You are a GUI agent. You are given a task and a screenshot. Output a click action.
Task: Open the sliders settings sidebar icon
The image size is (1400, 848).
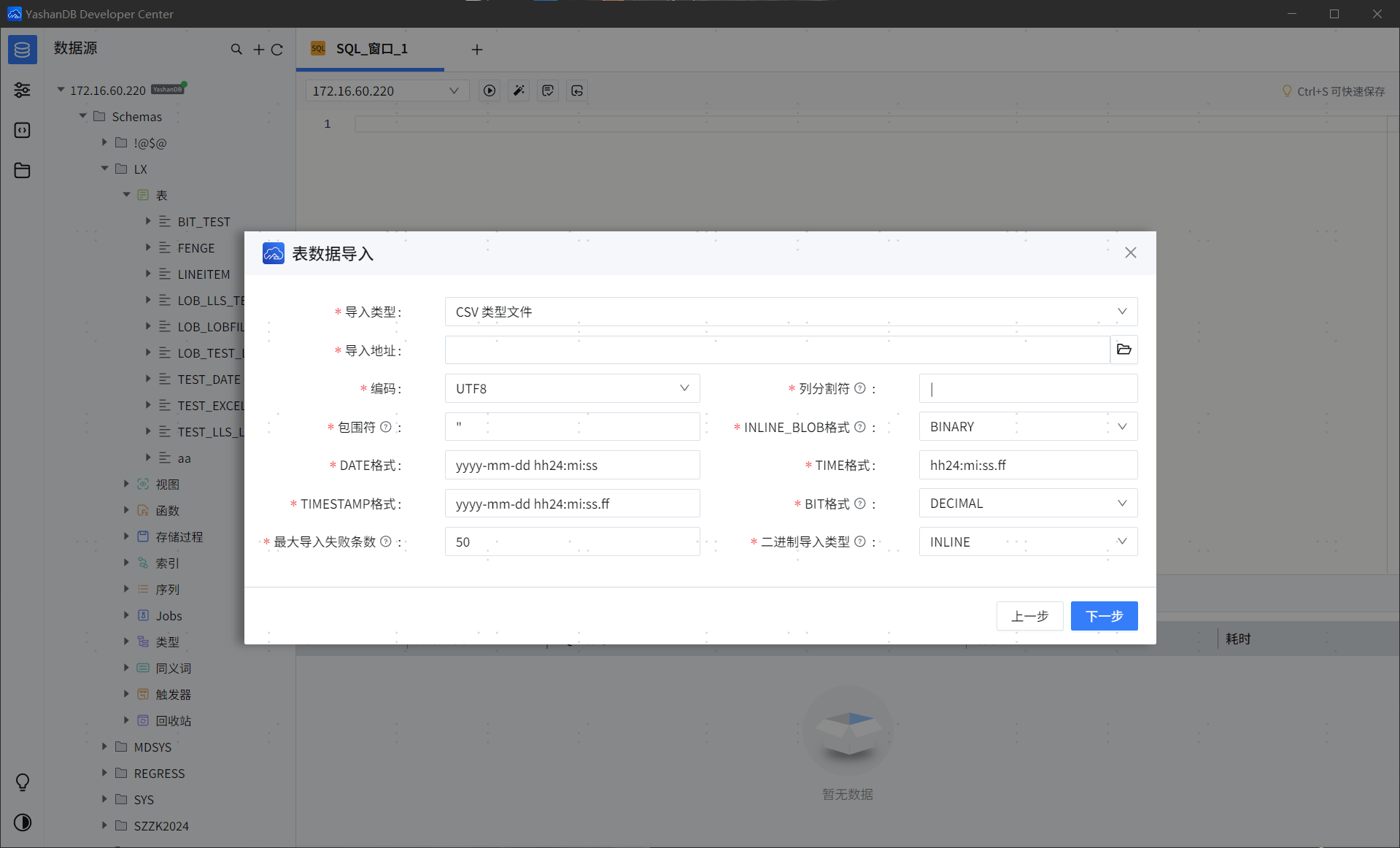pos(22,90)
